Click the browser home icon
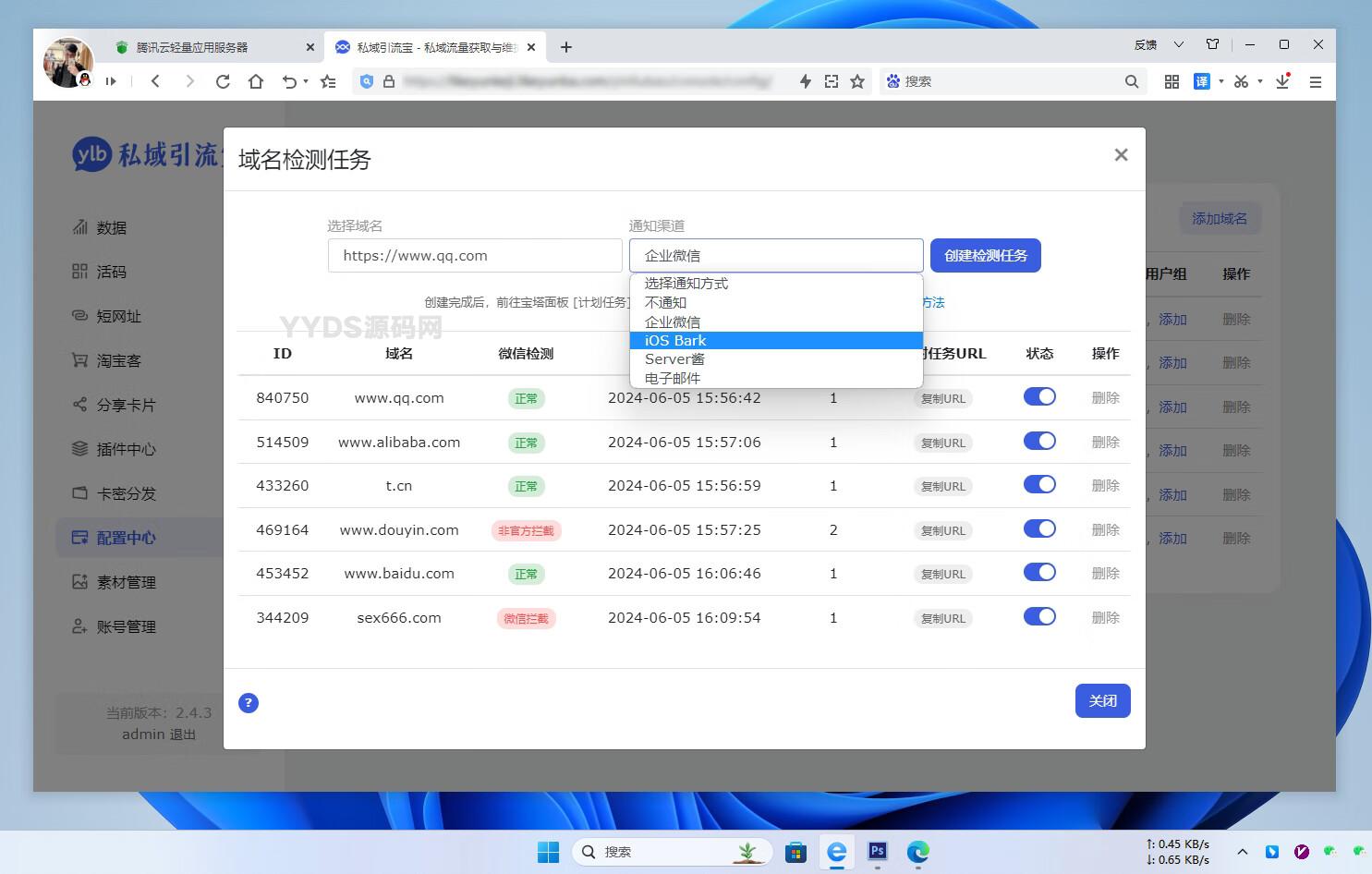The height and width of the screenshot is (874, 1372). pos(256,81)
